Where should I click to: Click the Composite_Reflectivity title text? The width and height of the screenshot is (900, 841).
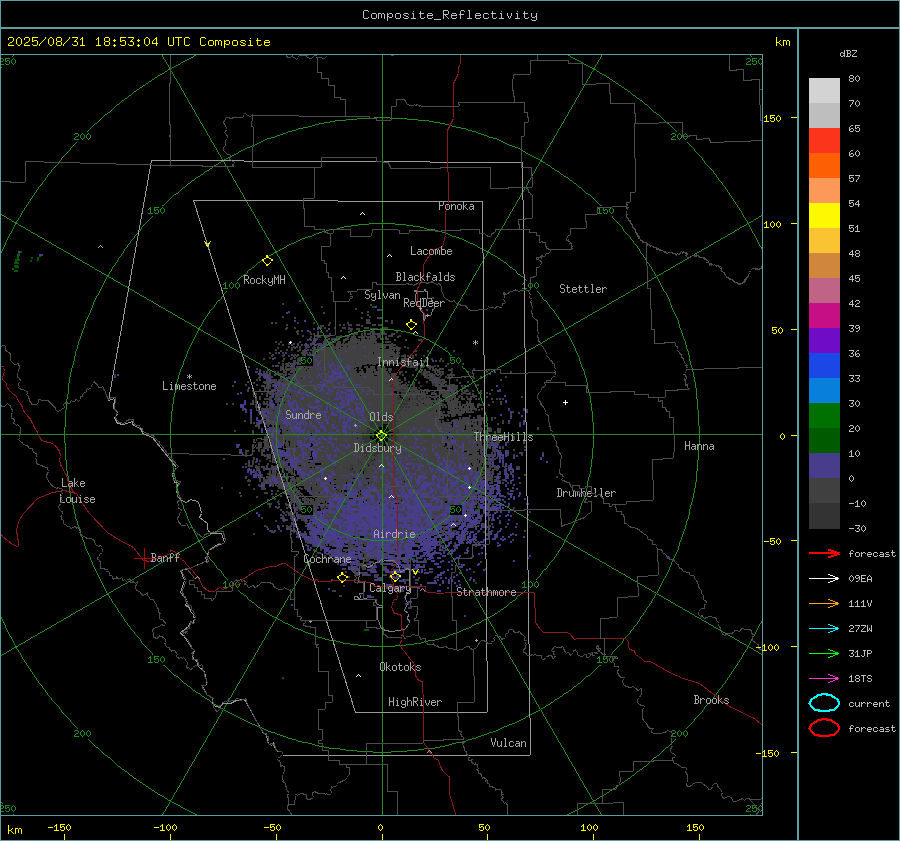pos(450,15)
